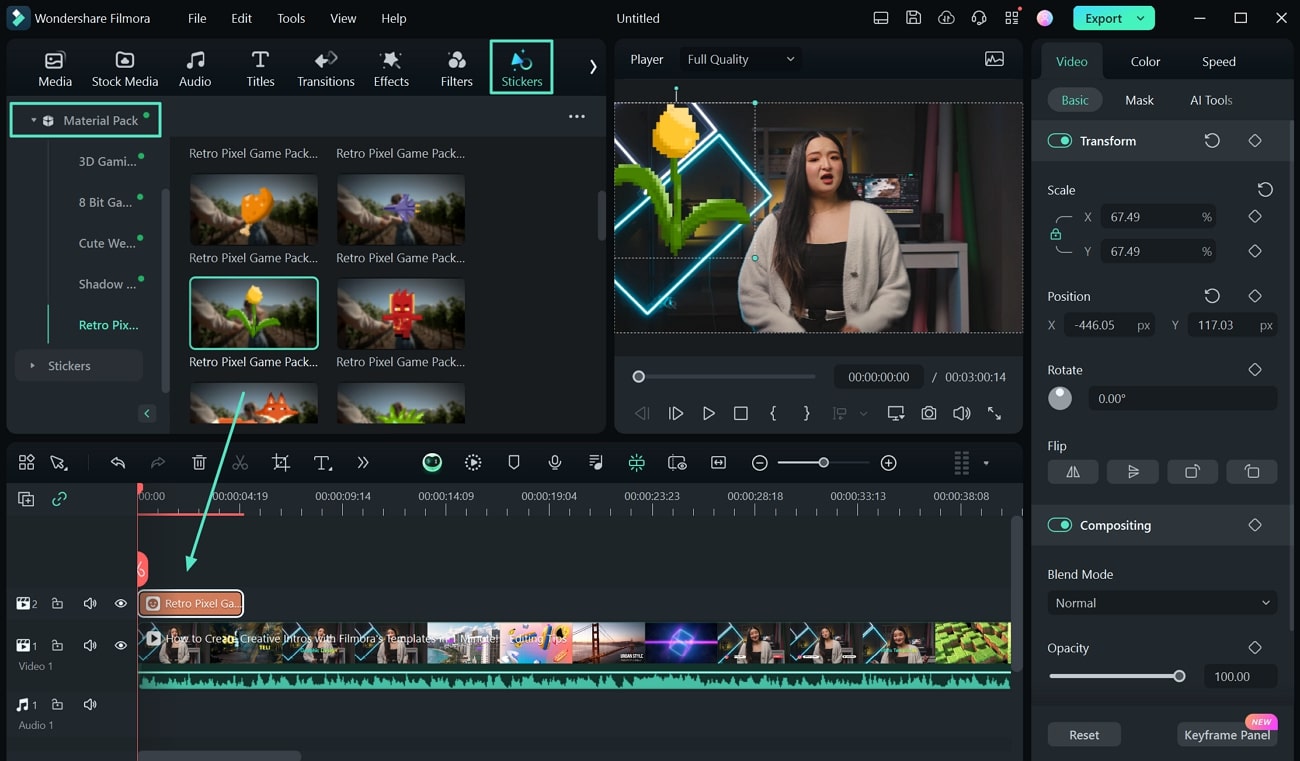Select the crop tool in the timeline toolbar
Viewport: 1300px width, 761px height.
tap(281, 462)
